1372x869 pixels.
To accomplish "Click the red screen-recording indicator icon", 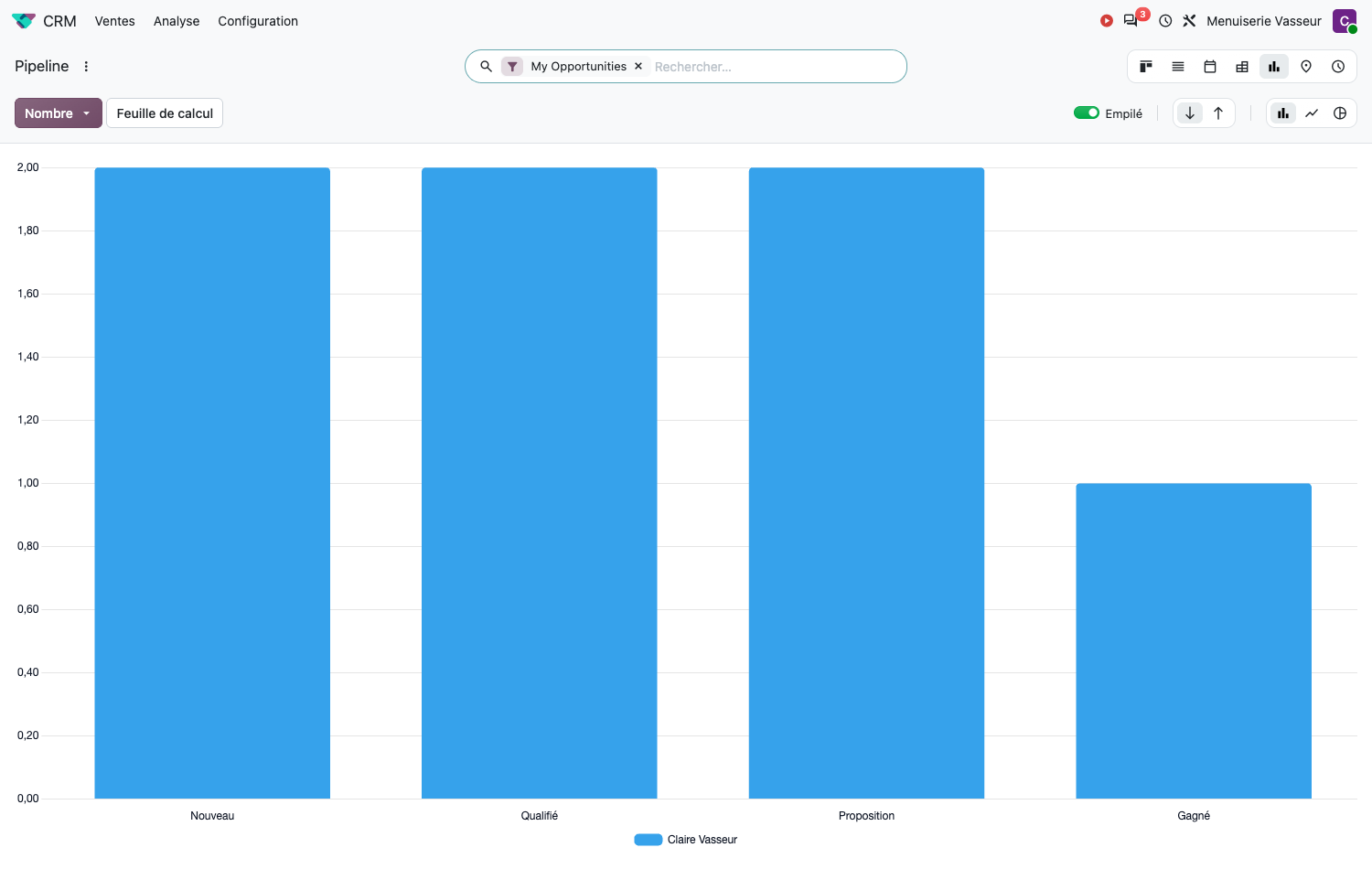I will pos(1107,21).
